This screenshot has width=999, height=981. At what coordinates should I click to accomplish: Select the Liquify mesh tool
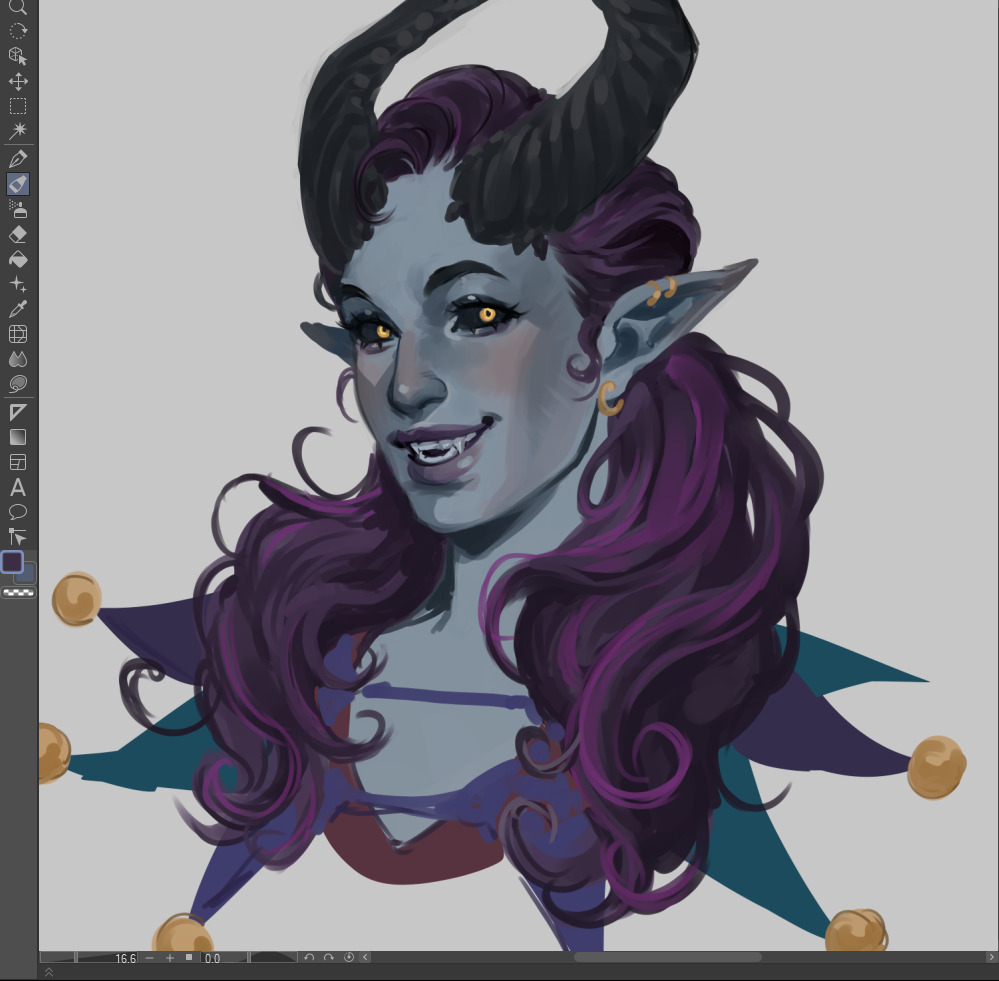pyautogui.click(x=18, y=334)
